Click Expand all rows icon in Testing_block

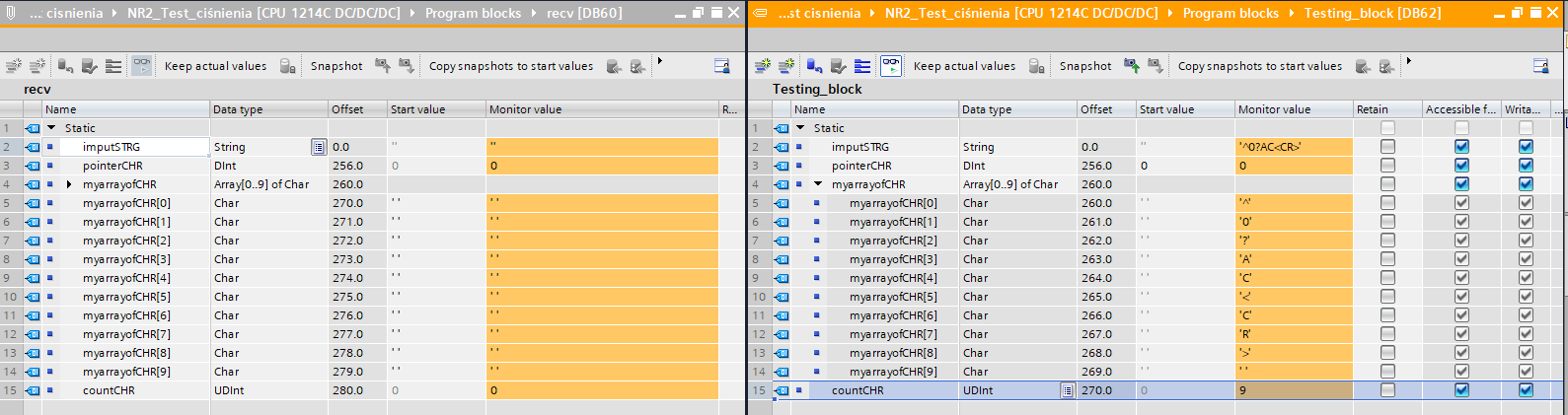click(862, 66)
